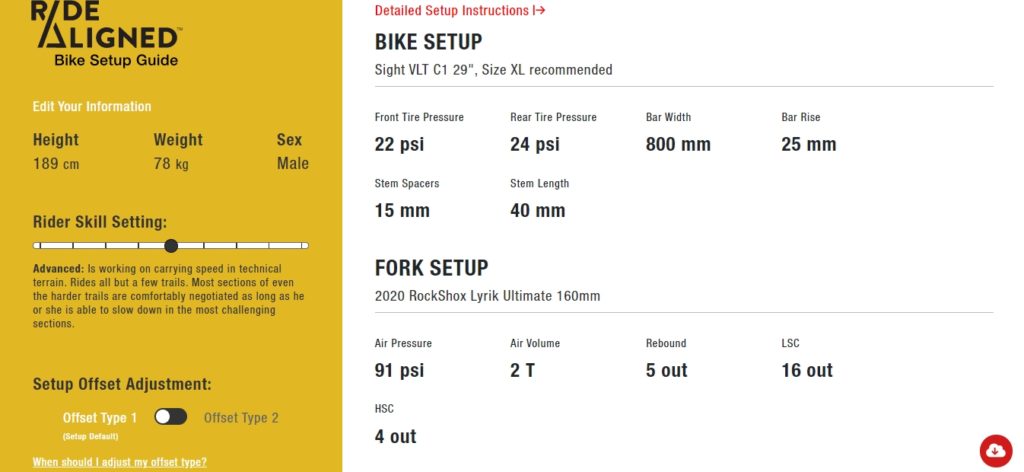Open Detailed Setup Instructions link
This screenshot has height=472, width=1024.
460,10
